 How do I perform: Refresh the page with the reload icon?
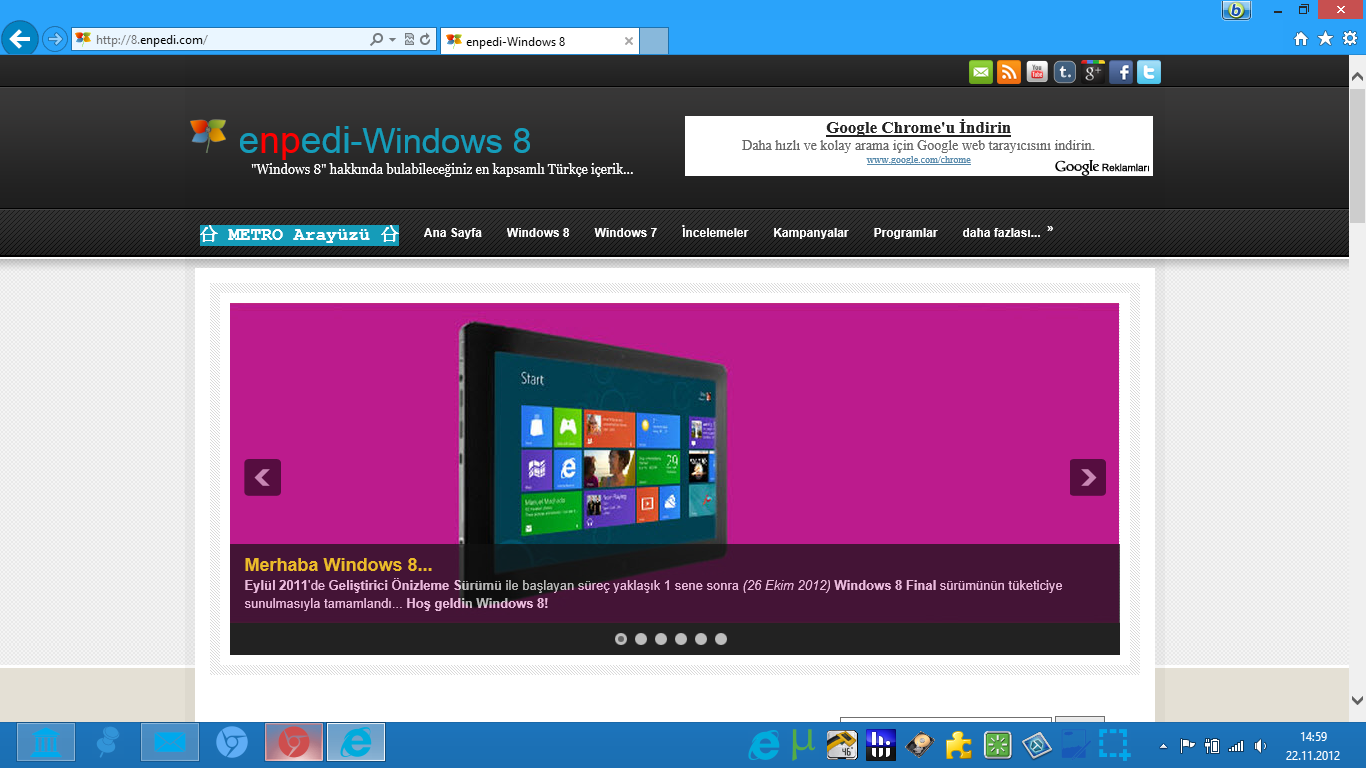pyautogui.click(x=425, y=40)
